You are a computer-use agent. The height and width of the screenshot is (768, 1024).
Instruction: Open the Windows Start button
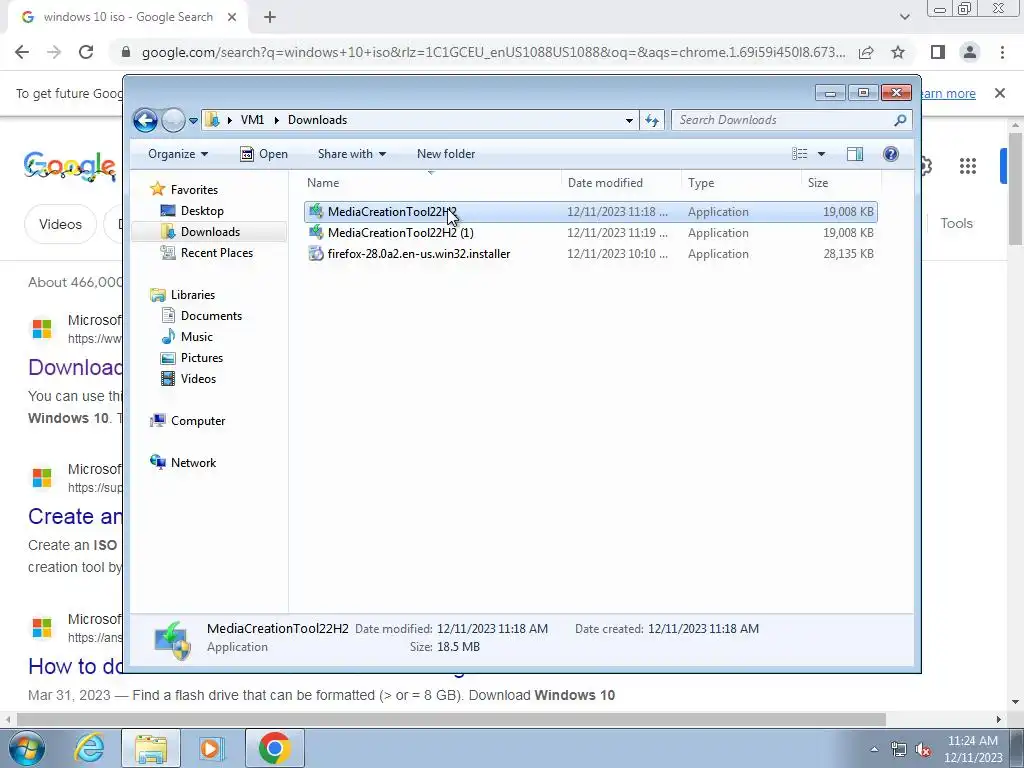point(27,748)
